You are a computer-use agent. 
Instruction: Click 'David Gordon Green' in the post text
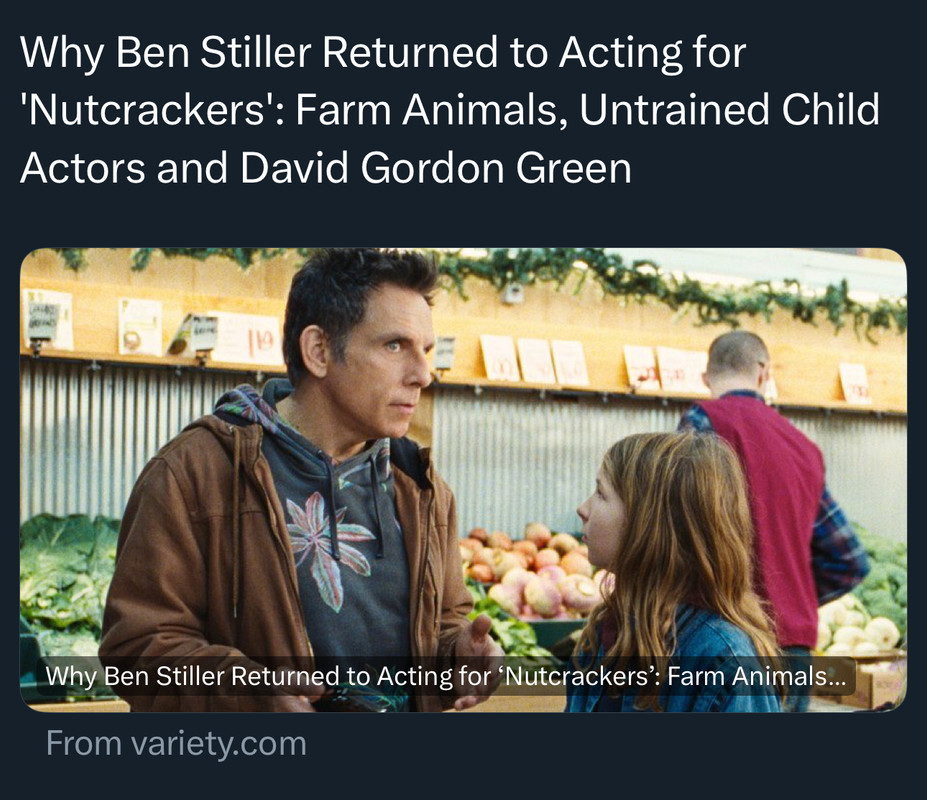point(436,168)
